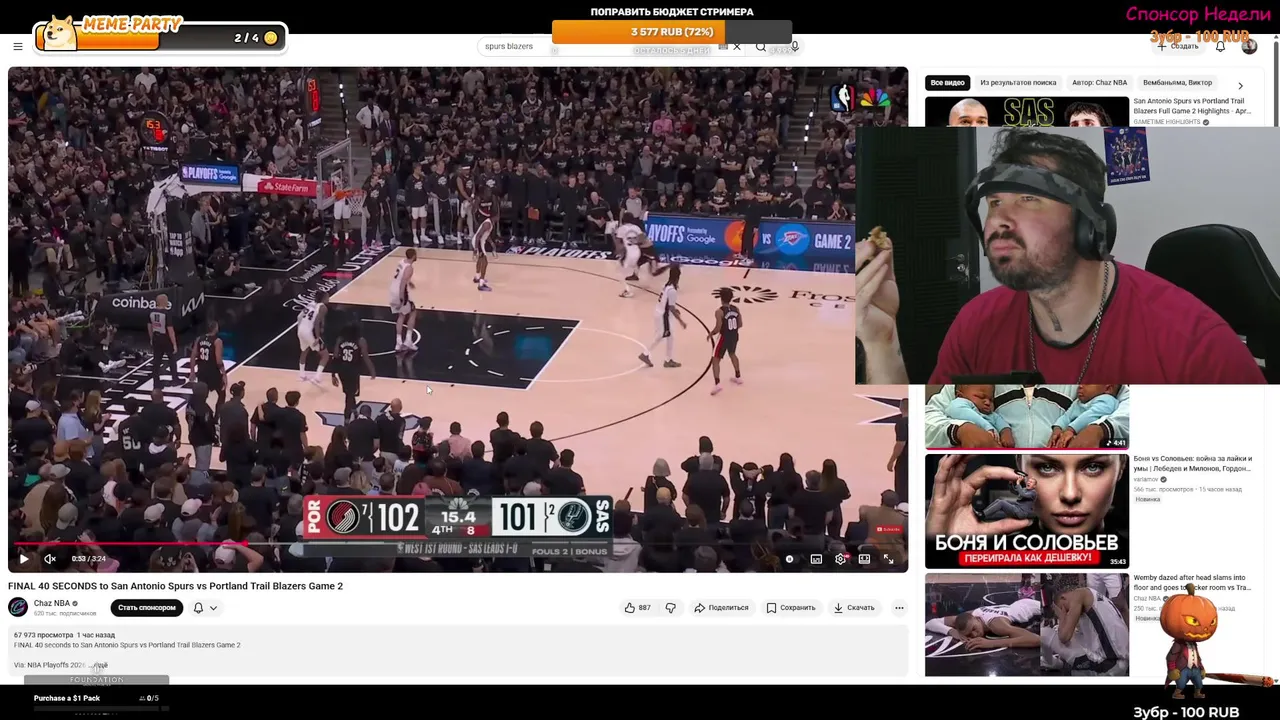Screen dimensions: 1280x720
Task: Open the Боня и Соловьев video thumbnail
Action: point(1027,511)
